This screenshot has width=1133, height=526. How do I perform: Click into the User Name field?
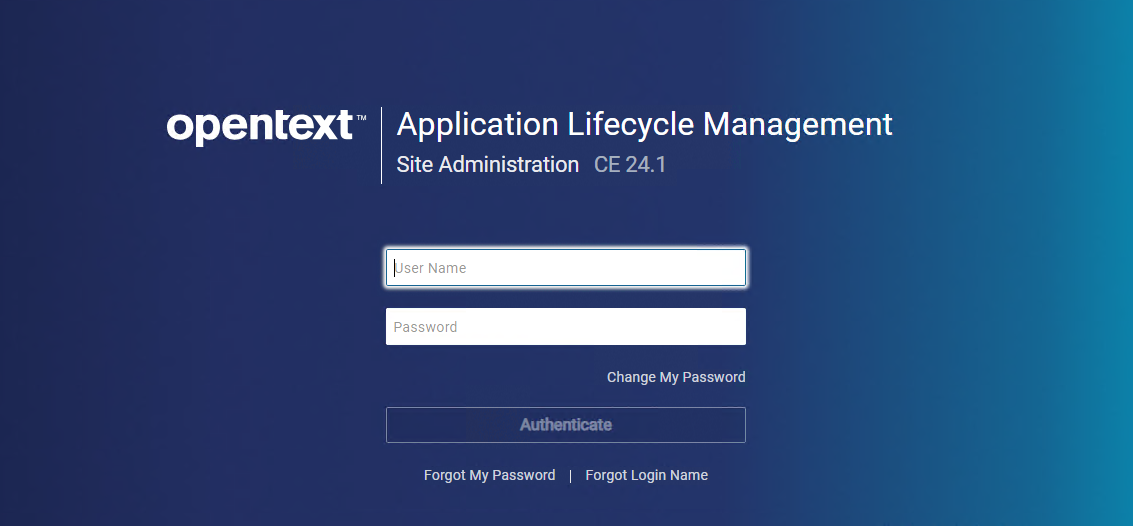point(566,267)
